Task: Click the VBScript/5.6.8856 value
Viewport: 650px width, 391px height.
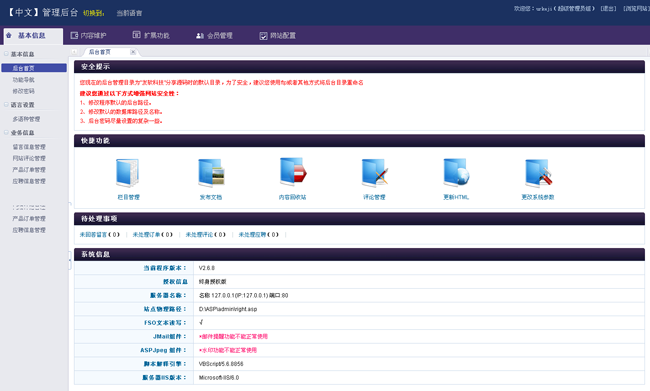Action: pos(221,364)
